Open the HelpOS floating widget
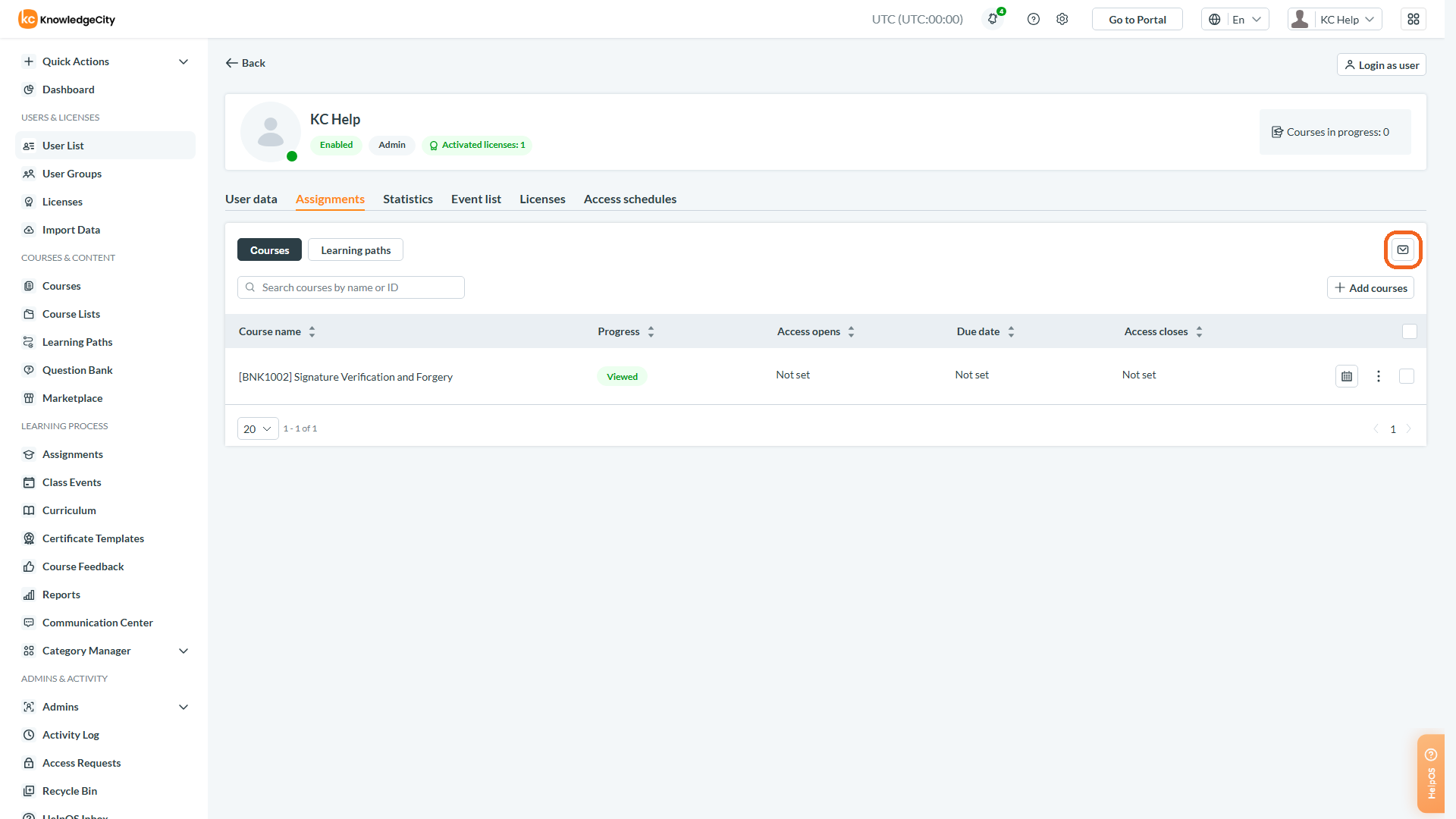The width and height of the screenshot is (1456, 819). [1431, 773]
